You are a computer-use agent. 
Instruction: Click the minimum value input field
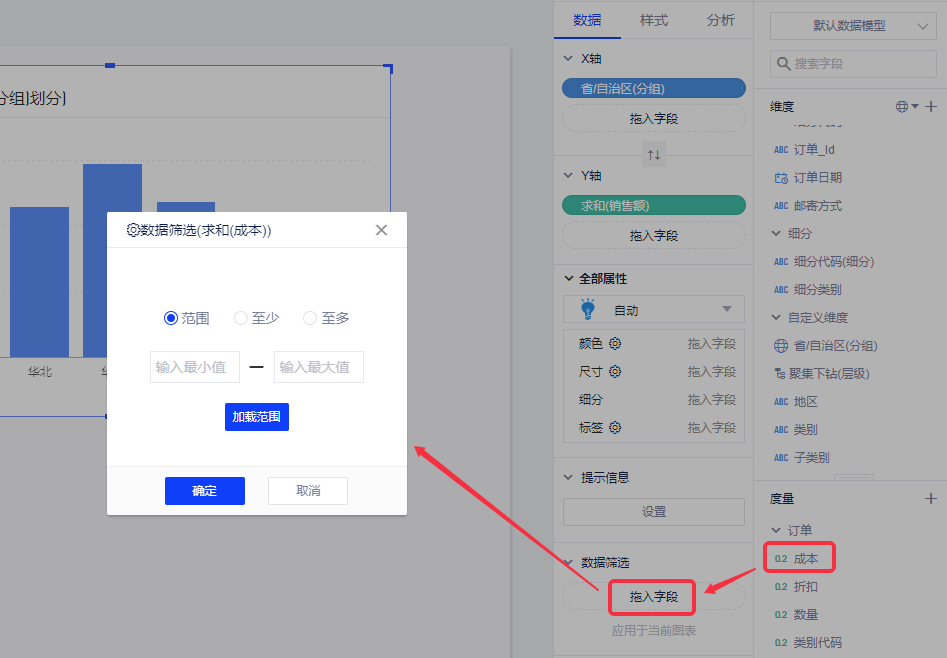(x=195, y=367)
